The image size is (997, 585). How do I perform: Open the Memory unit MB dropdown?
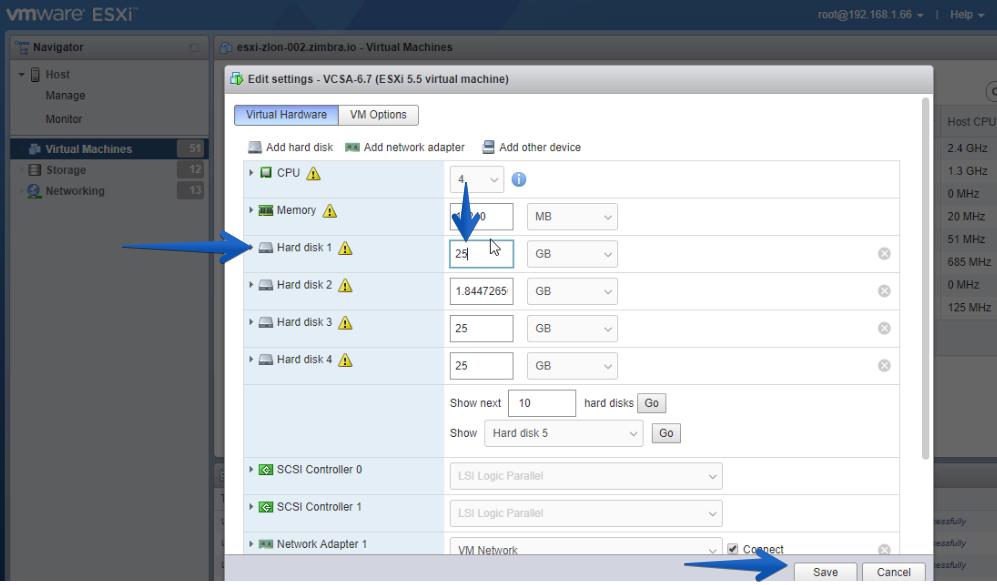[x=572, y=217]
